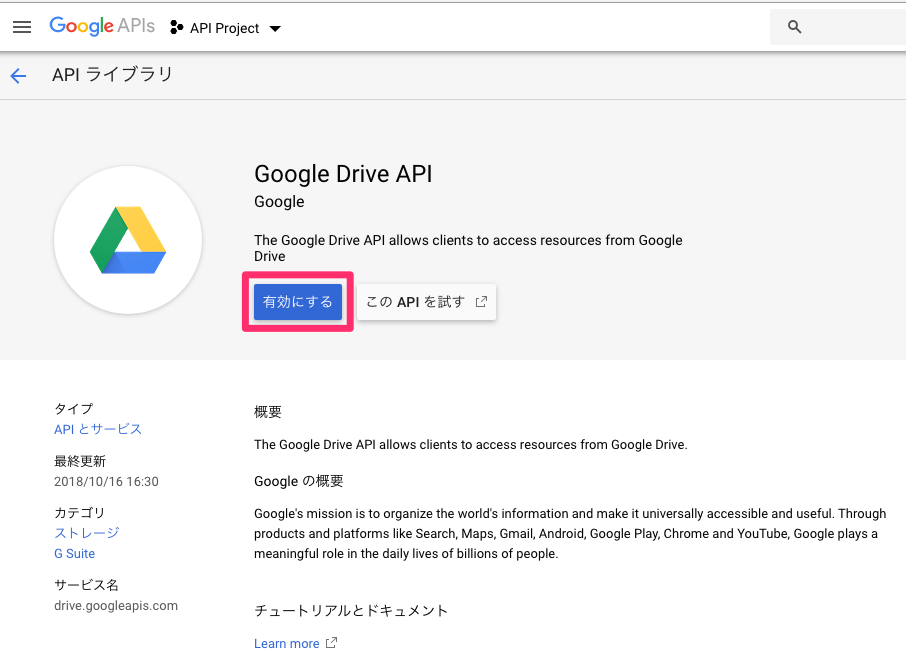906x650 pixels.
Task: Click the Google Drive API title
Action: [343, 174]
